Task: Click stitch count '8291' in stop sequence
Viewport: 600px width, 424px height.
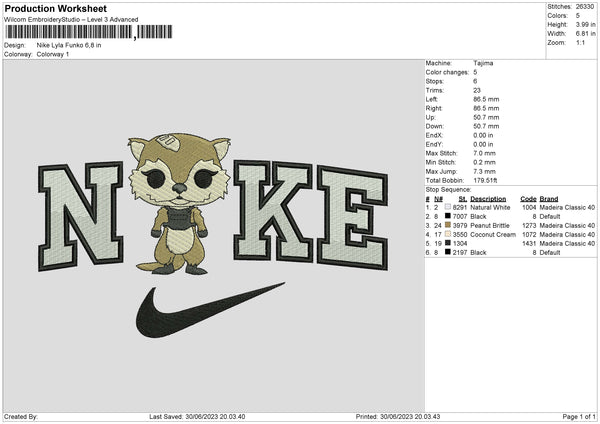Action: click(460, 207)
